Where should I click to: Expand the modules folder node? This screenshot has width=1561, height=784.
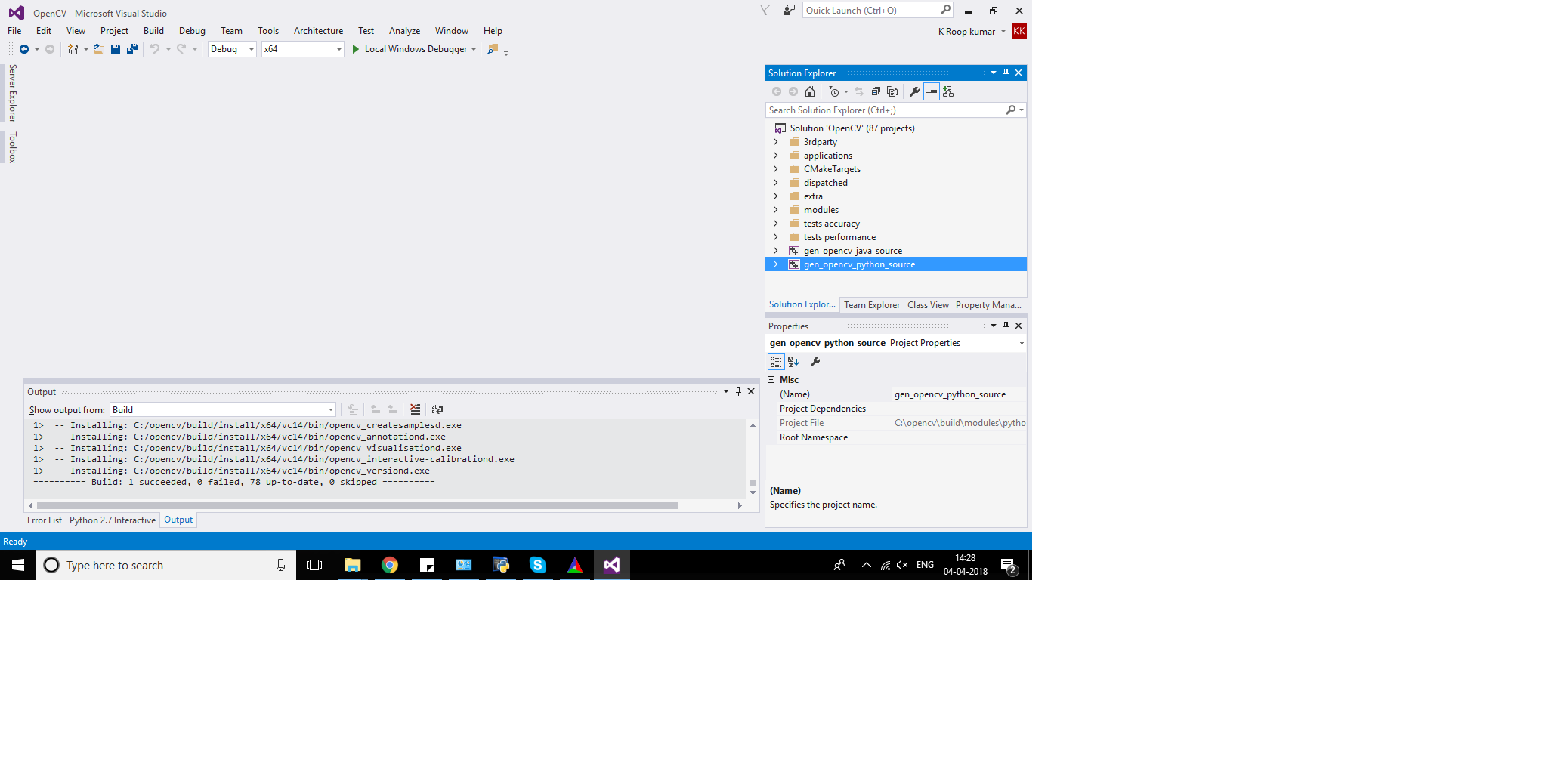click(x=775, y=210)
